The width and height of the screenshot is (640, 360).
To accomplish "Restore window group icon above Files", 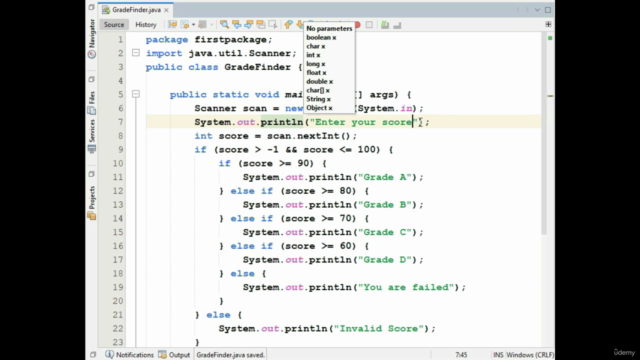I will pos(91,80).
